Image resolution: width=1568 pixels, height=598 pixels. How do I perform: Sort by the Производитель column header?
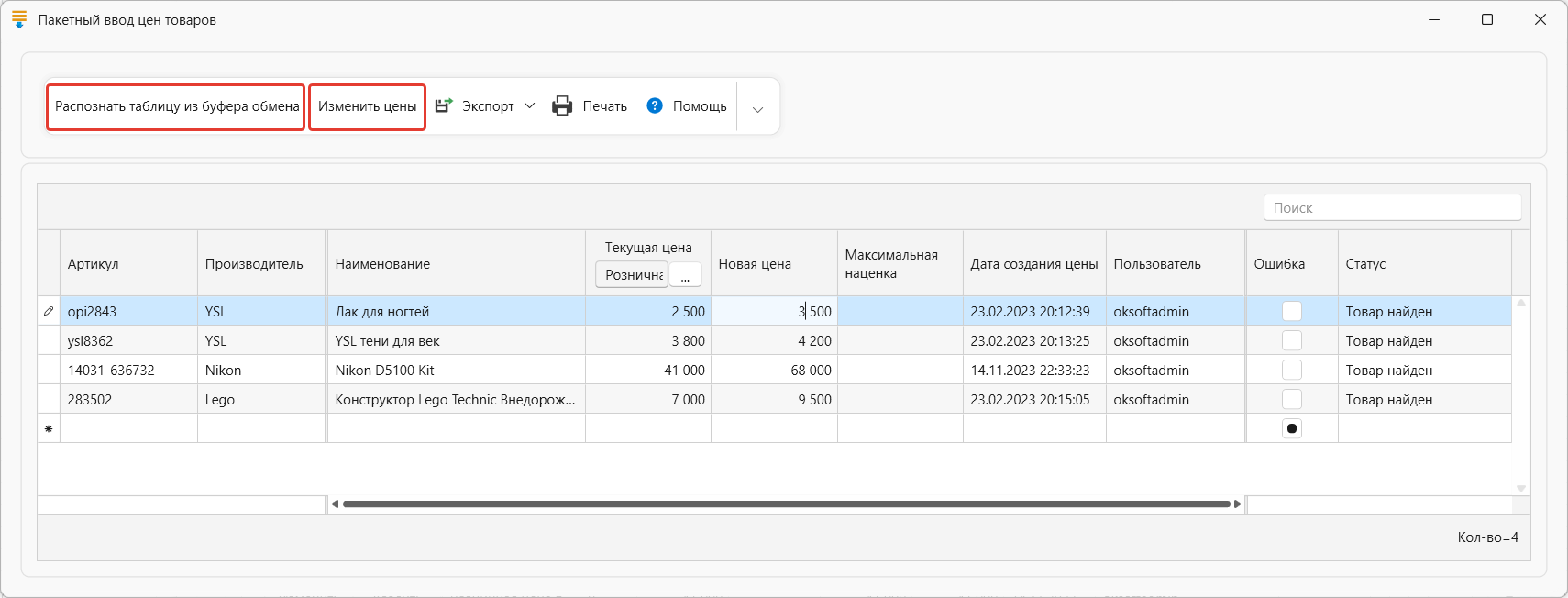(x=261, y=263)
